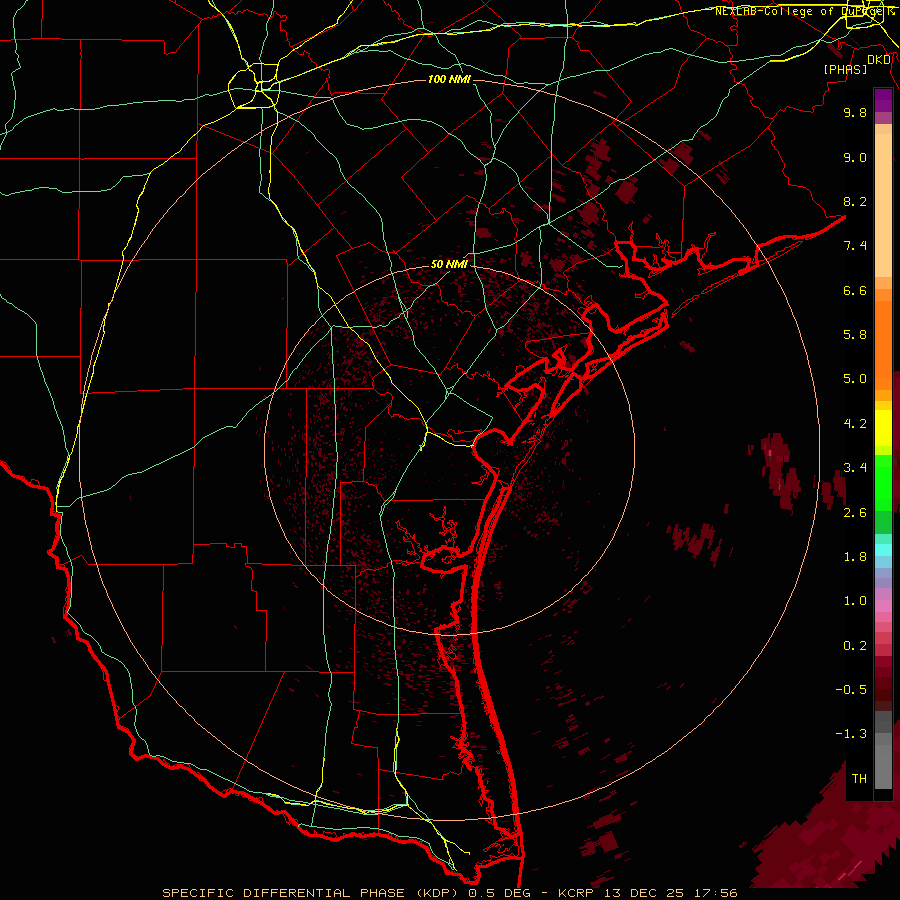Click the 100 NMI range ring label

(449, 79)
